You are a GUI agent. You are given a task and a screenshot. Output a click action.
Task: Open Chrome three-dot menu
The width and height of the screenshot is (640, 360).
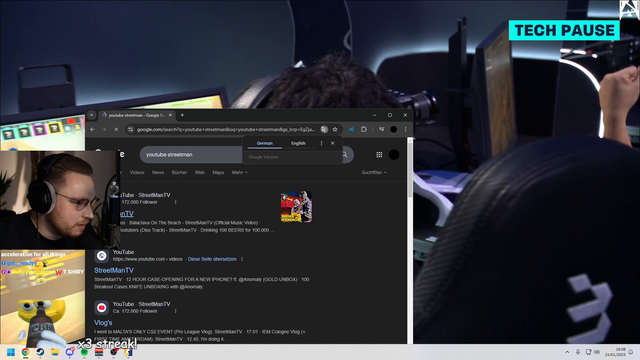[x=405, y=129]
